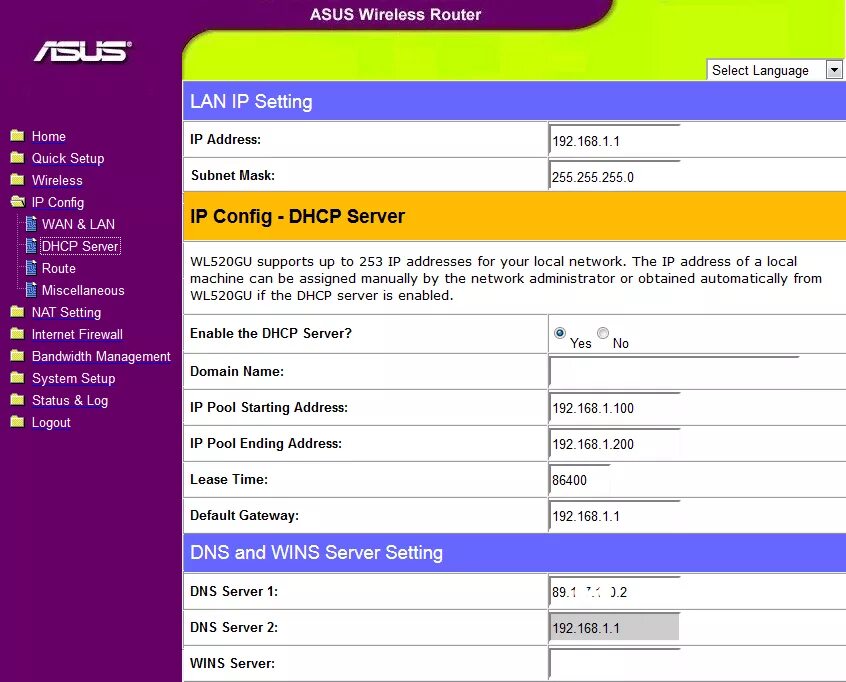Click the "WINS Server:" label

(x=233, y=663)
